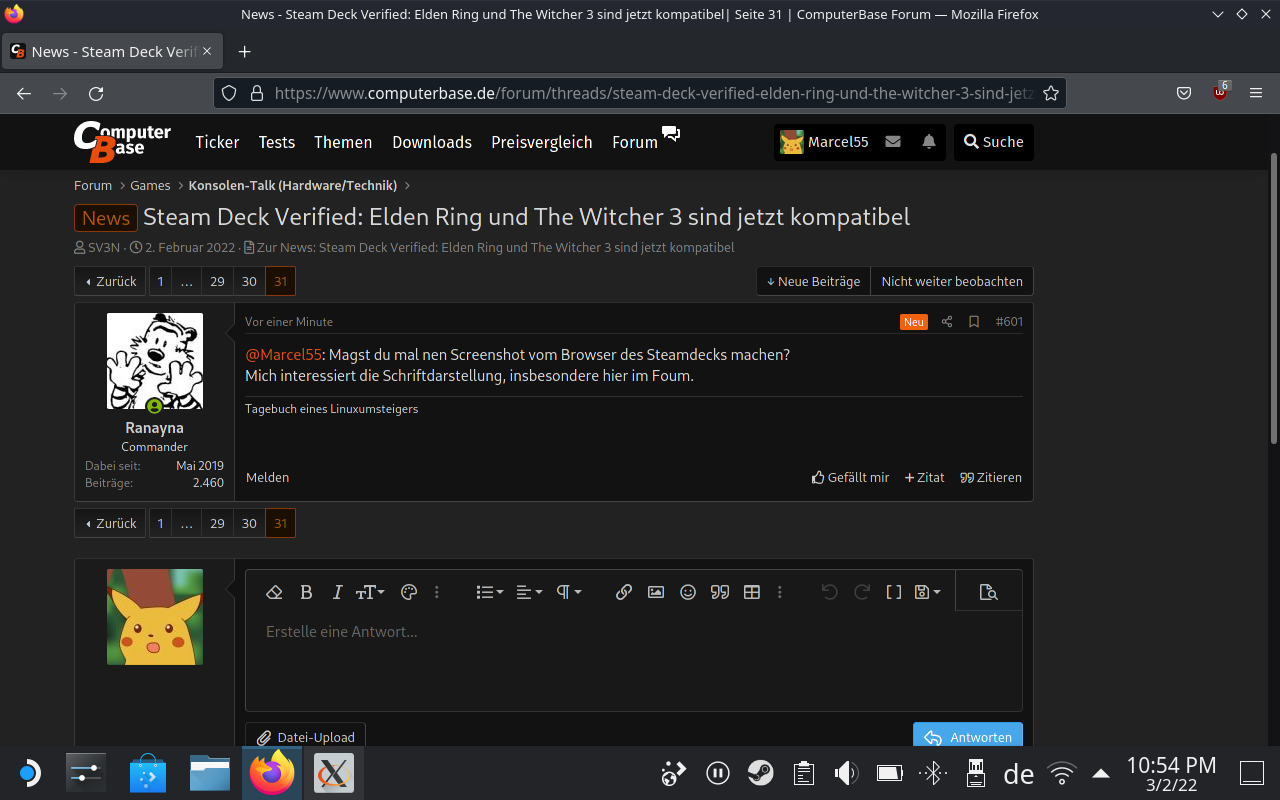Insert a link with the chain icon

pyautogui.click(x=624, y=592)
